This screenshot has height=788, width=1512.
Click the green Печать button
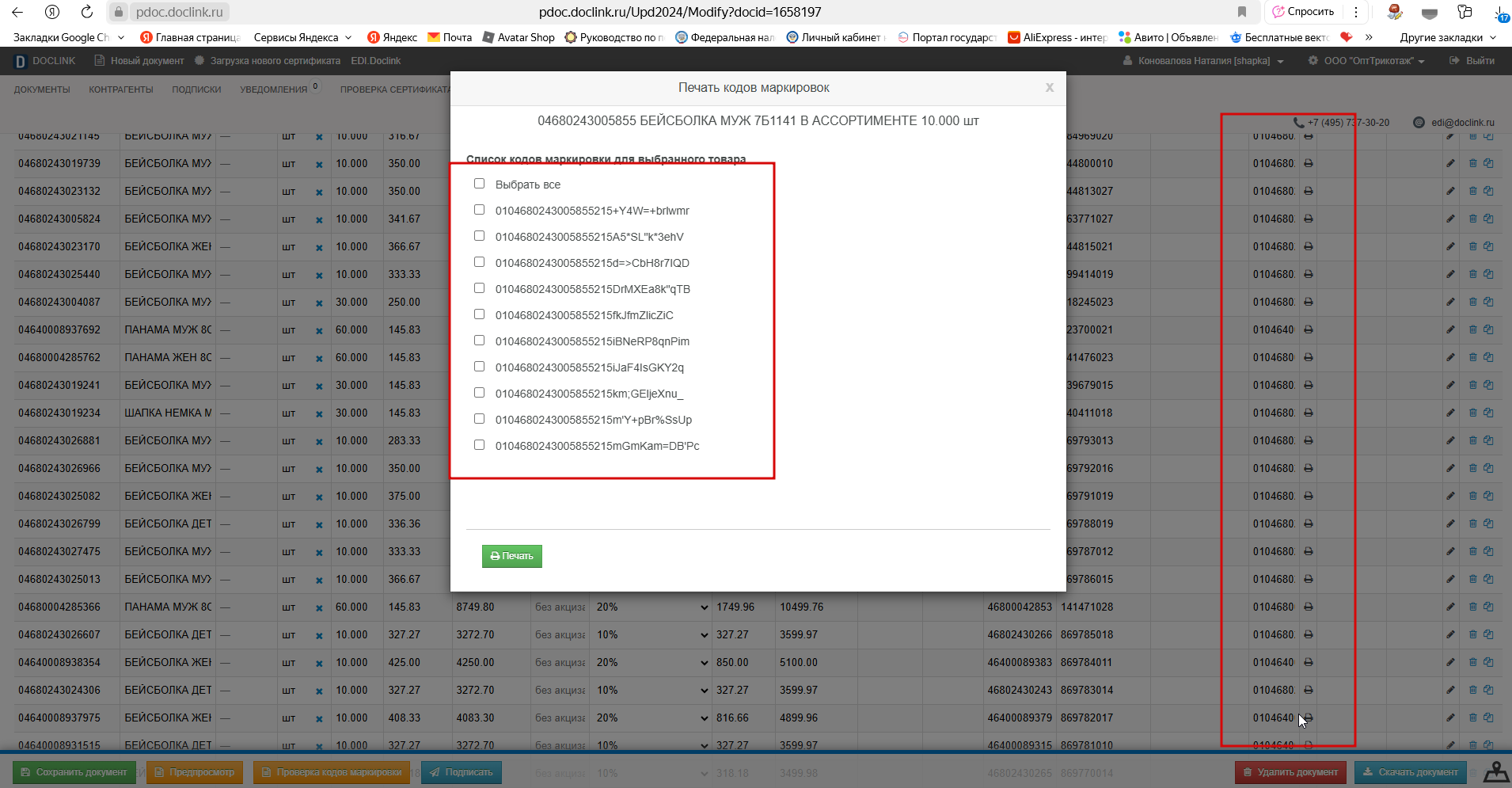coord(512,556)
